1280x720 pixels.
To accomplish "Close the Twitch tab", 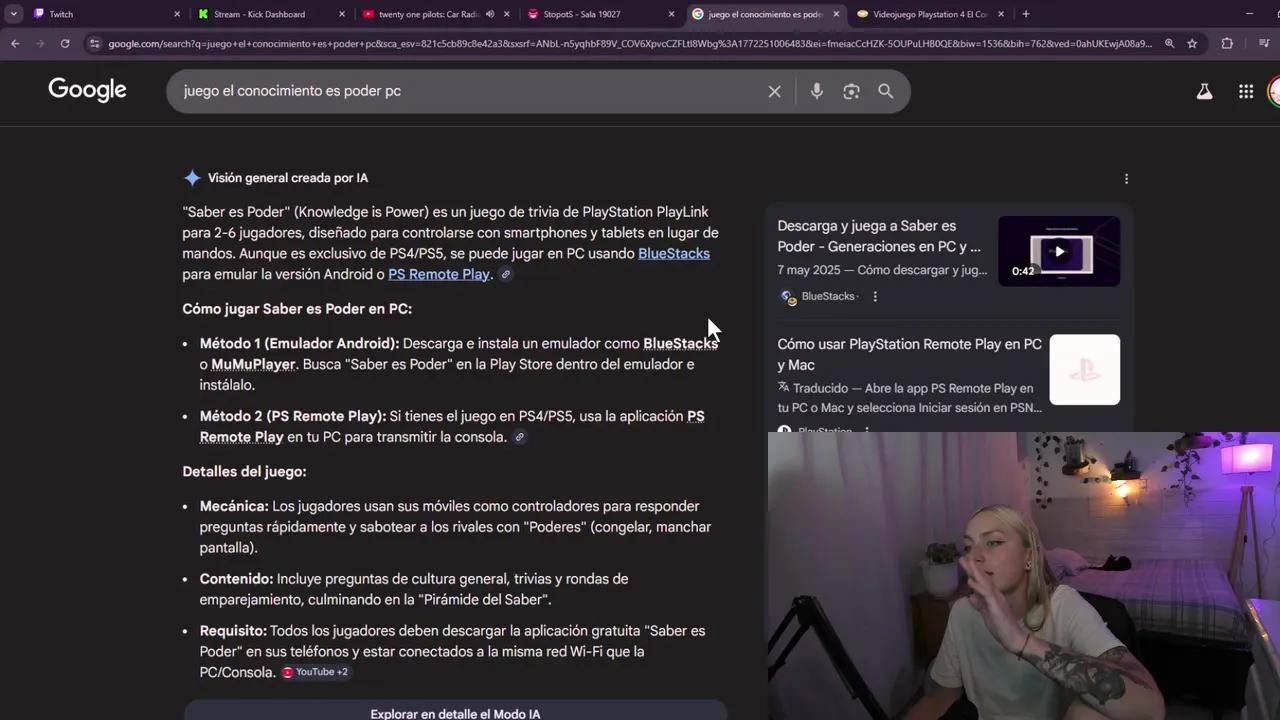I will (x=177, y=14).
